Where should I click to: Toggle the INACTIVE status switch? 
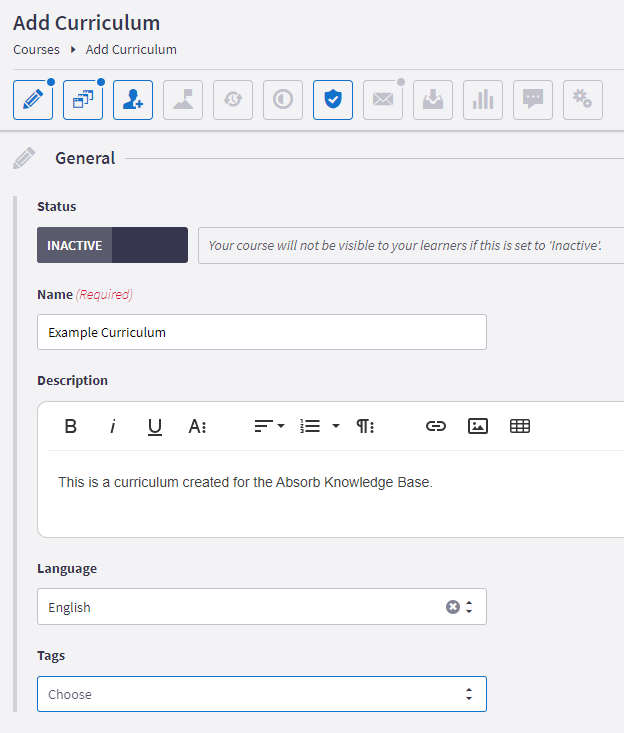point(113,245)
